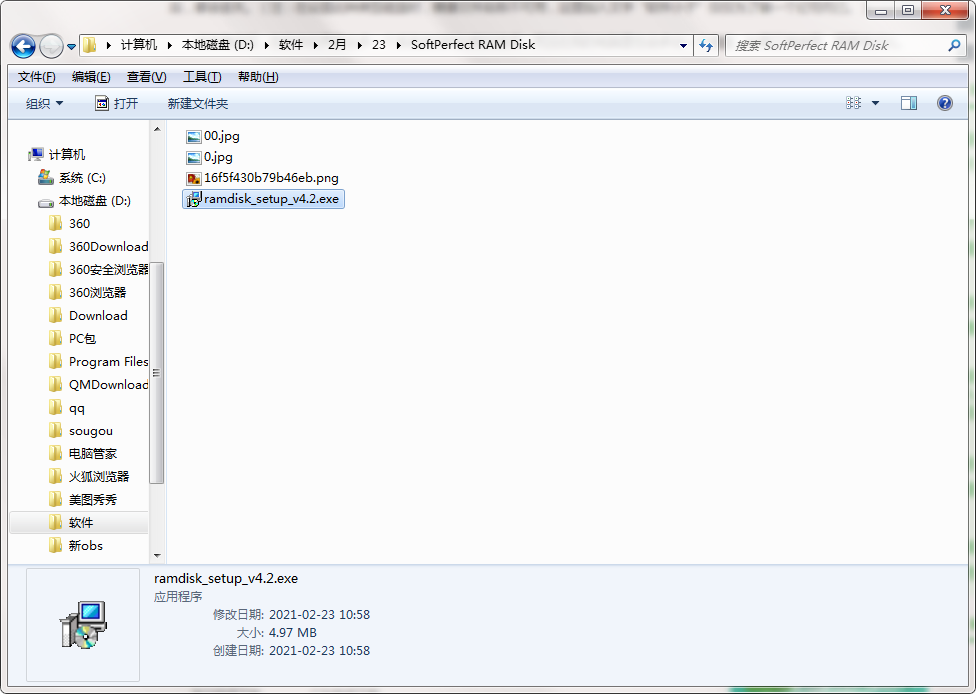
Task: Click navigation pane scrollbar thumb
Action: (x=156, y=373)
